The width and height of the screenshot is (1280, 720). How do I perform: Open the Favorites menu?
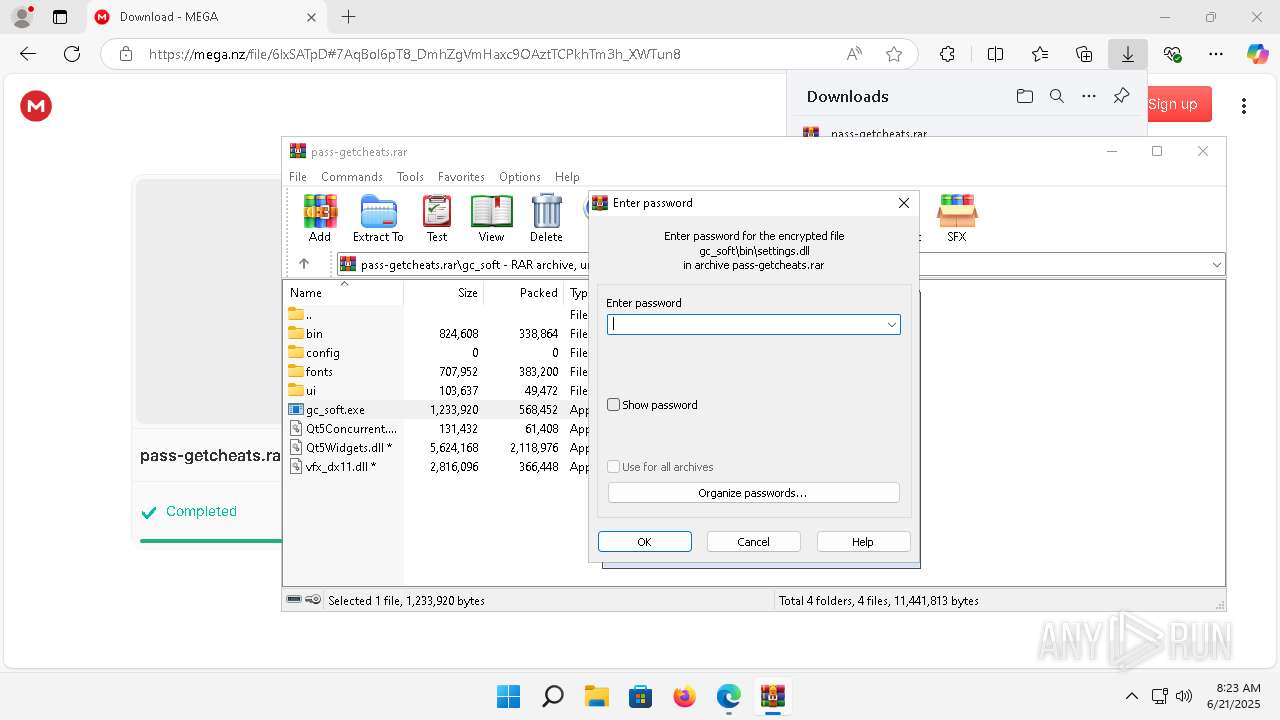pyautogui.click(x=461, y=177)
